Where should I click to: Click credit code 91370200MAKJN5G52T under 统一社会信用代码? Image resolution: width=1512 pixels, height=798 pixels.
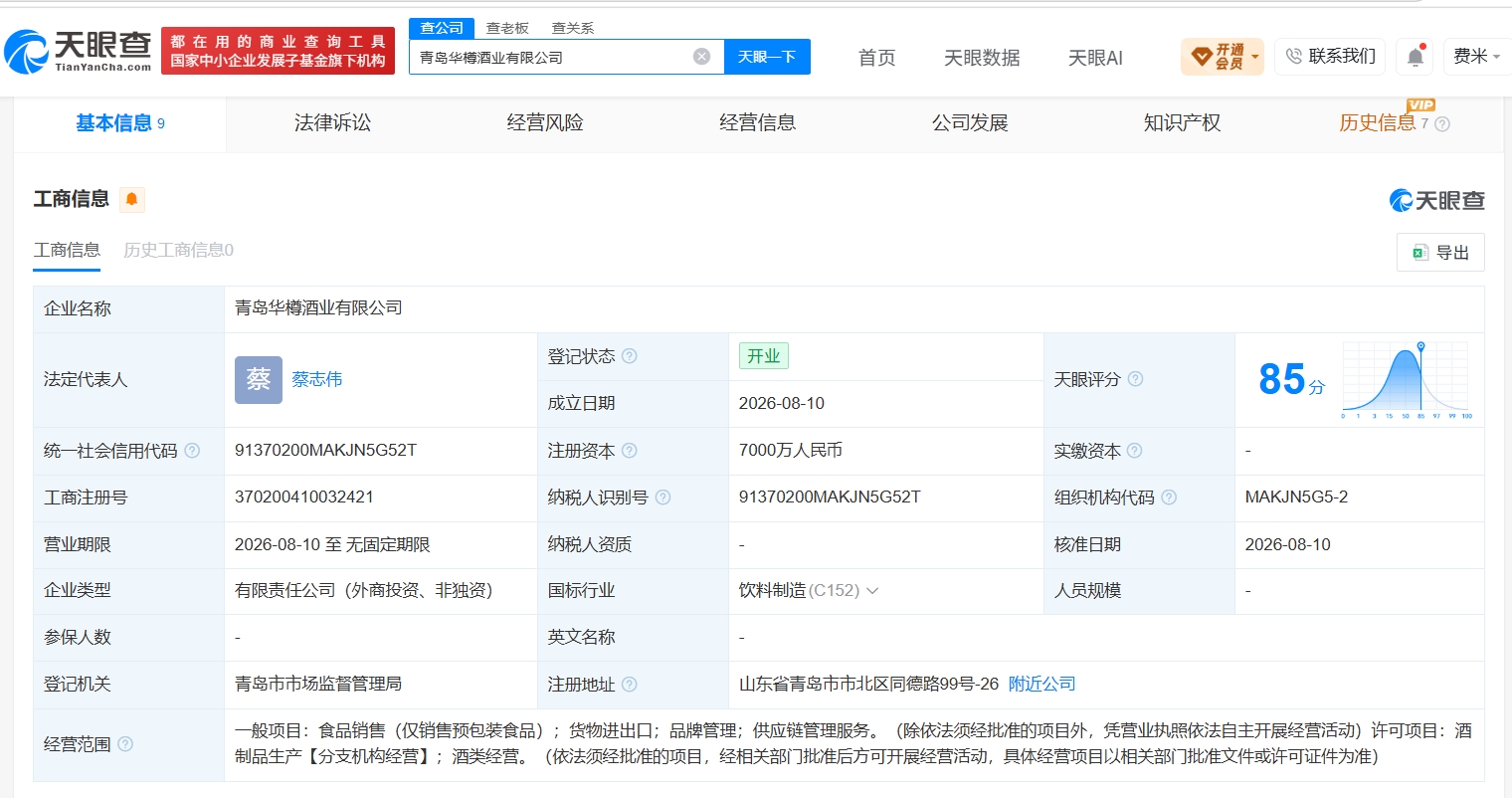(325, 451)
